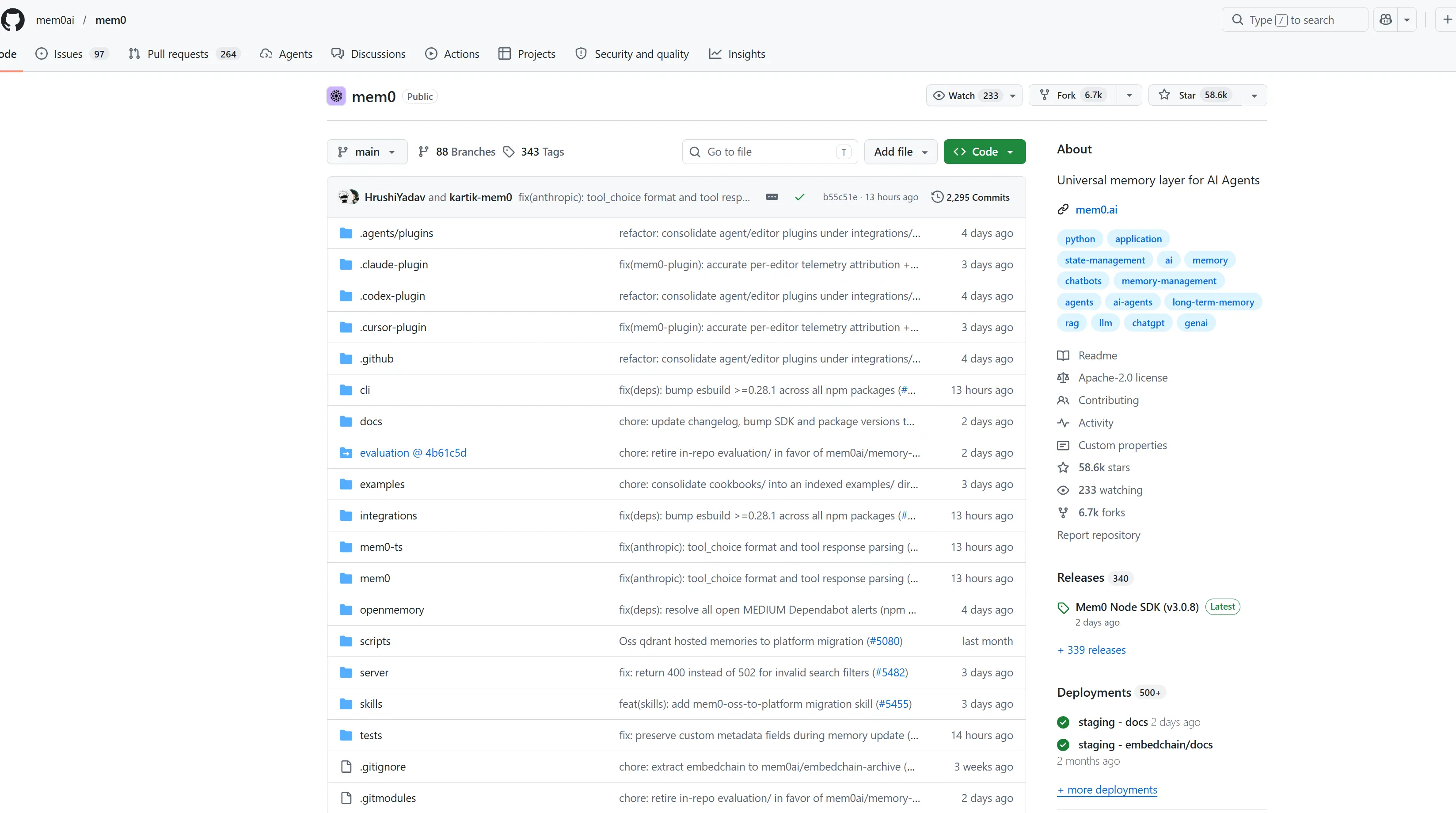Expand the Fork options dropdown arrow
Screen dimensions: 1456x813
[x=1129, y=95]
